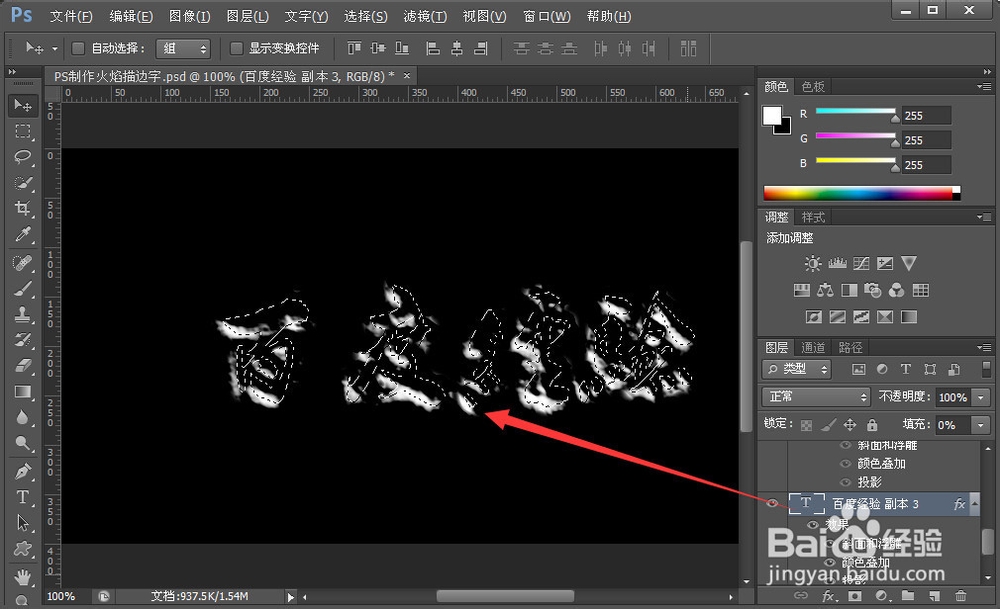Click the create new layer icon
This screenshot has width=1000, height=609.
[934, 596]
